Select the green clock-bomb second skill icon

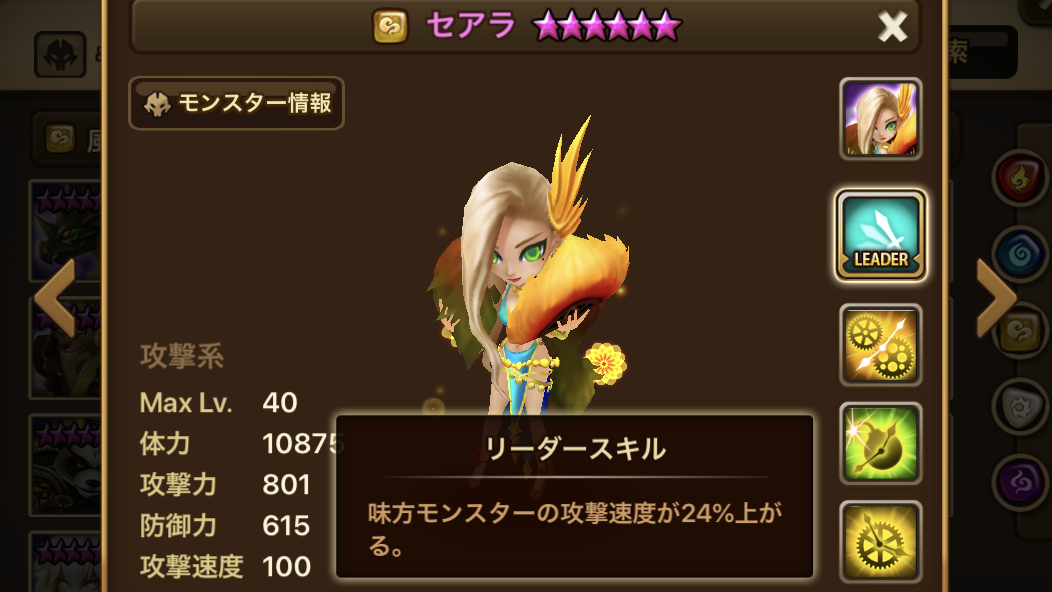880,443
